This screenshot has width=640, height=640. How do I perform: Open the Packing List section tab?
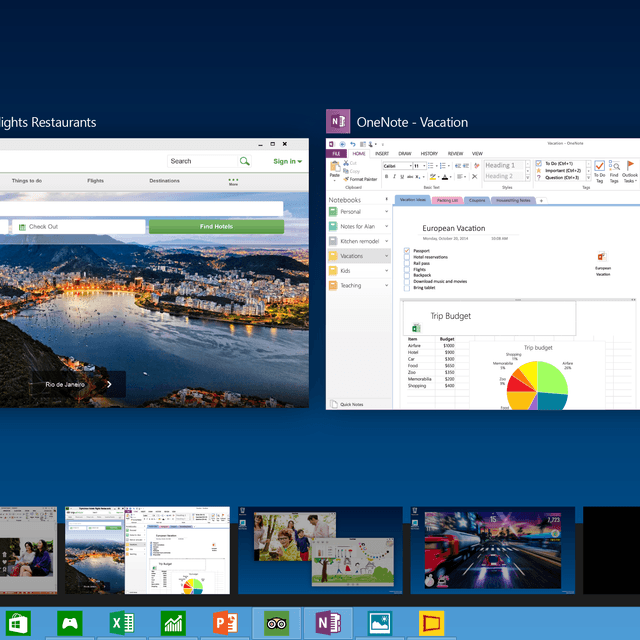pos(447,200)
